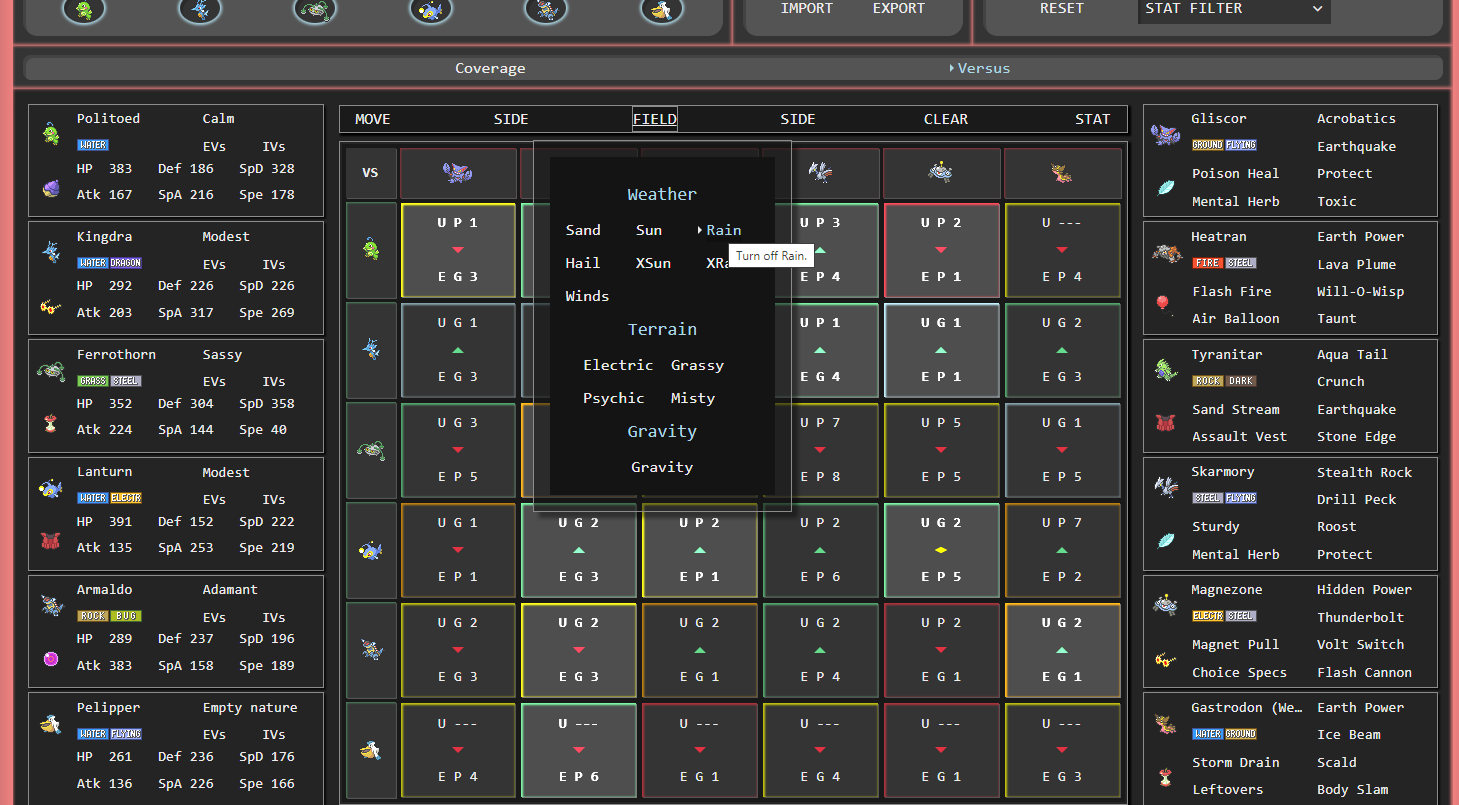The width and height of the screenshot is (1459, 805).
Task: Select Politoed versus Gliscor matchup cell
Action: 458,249
